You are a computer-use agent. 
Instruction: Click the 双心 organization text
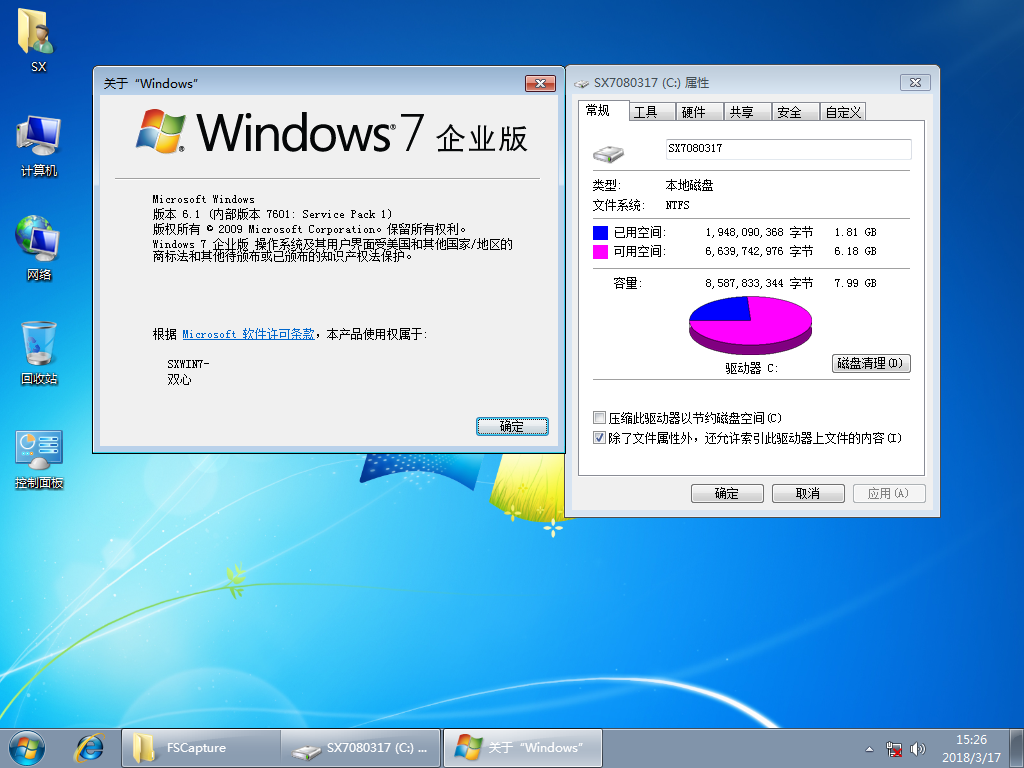pyautogui.click(x=179, y=379)
